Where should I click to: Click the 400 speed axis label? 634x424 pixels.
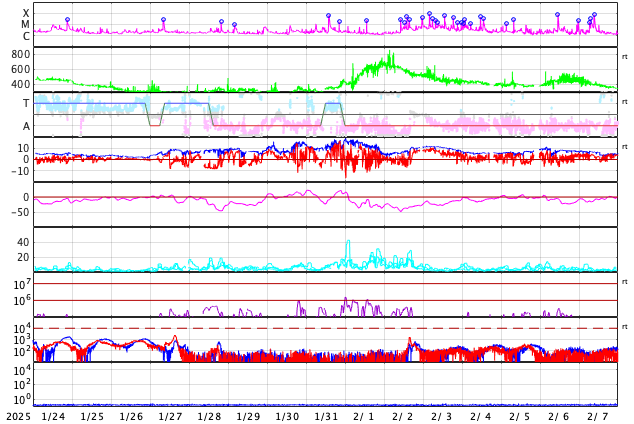21,84
